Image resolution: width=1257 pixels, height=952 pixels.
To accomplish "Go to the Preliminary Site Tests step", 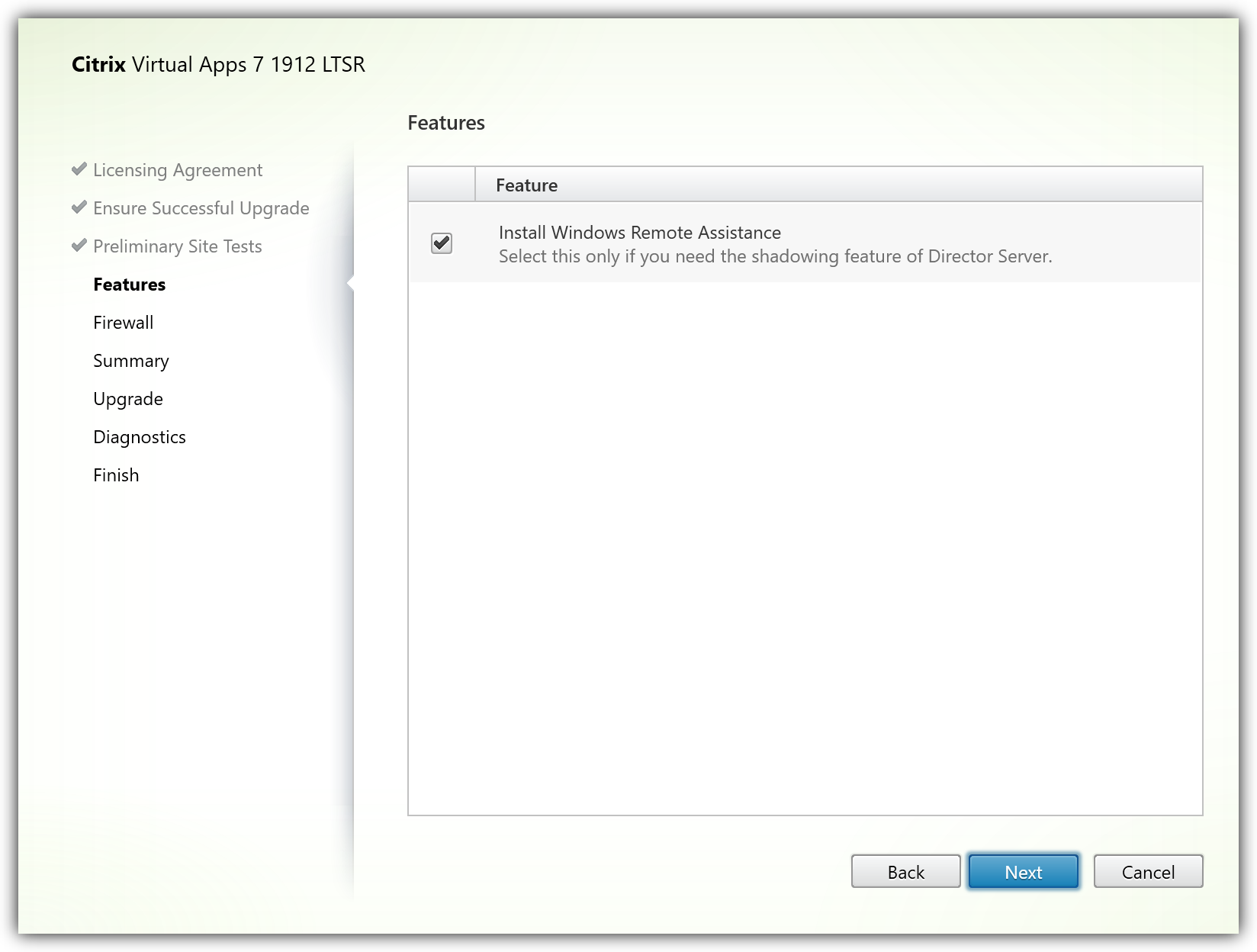I will (177, 246).
